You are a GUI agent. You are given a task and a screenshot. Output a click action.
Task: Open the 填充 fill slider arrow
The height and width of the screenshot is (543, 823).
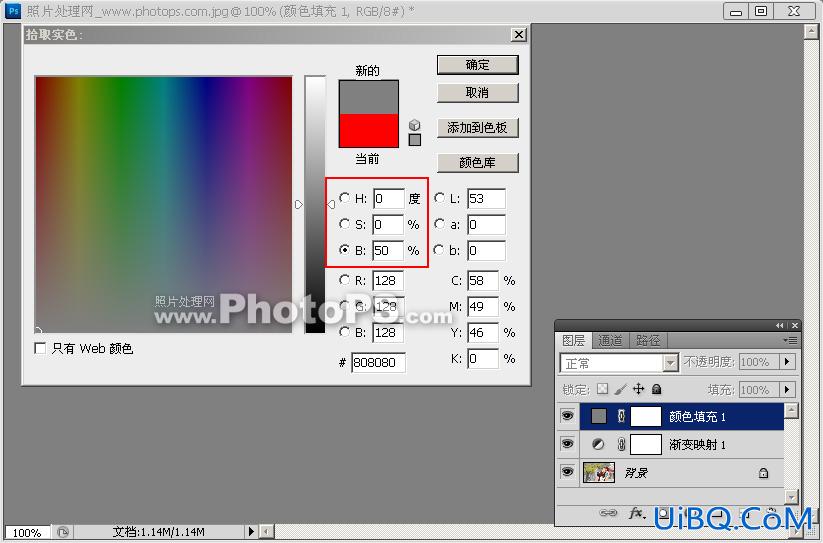click(787, 390)
